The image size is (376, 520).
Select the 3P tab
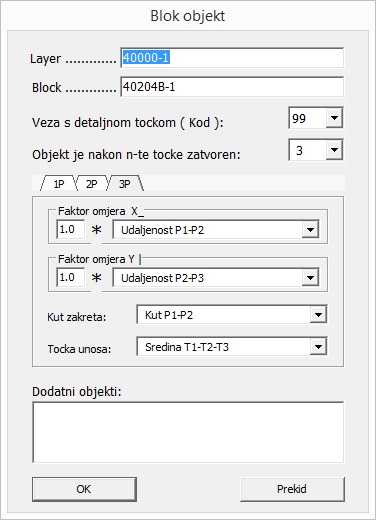tap(125, 184)
